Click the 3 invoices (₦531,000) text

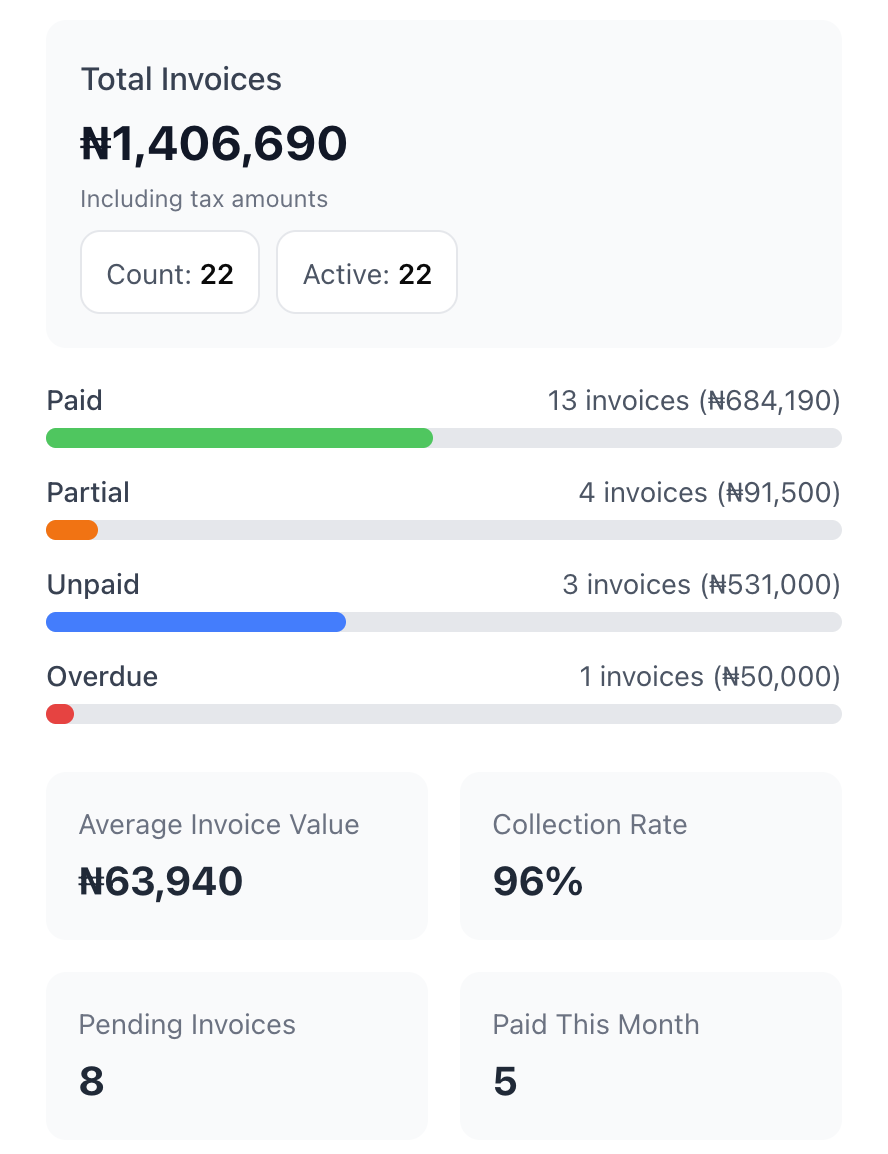(702, 584)
